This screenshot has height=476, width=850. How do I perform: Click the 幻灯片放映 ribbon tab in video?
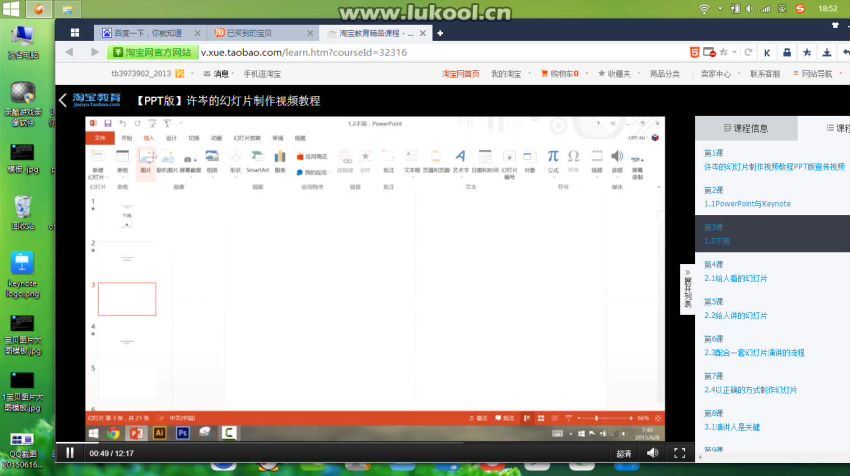point(247,138)
